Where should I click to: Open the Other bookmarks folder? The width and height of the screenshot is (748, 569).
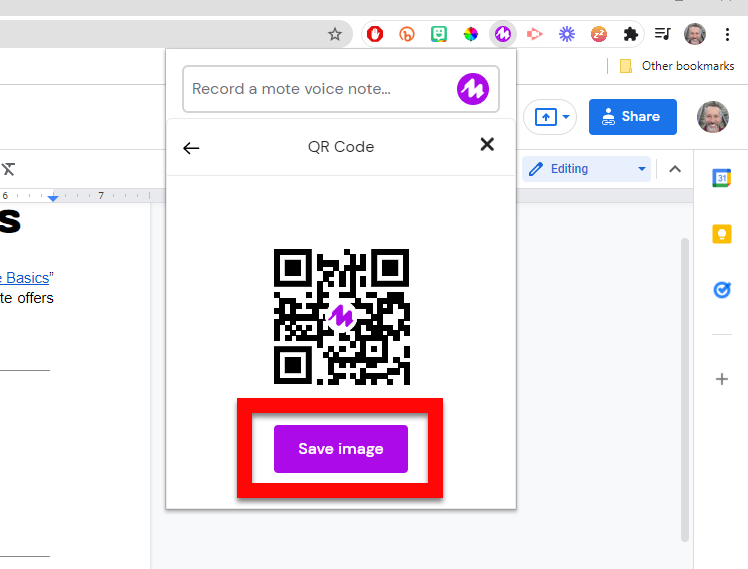point(677,66)
